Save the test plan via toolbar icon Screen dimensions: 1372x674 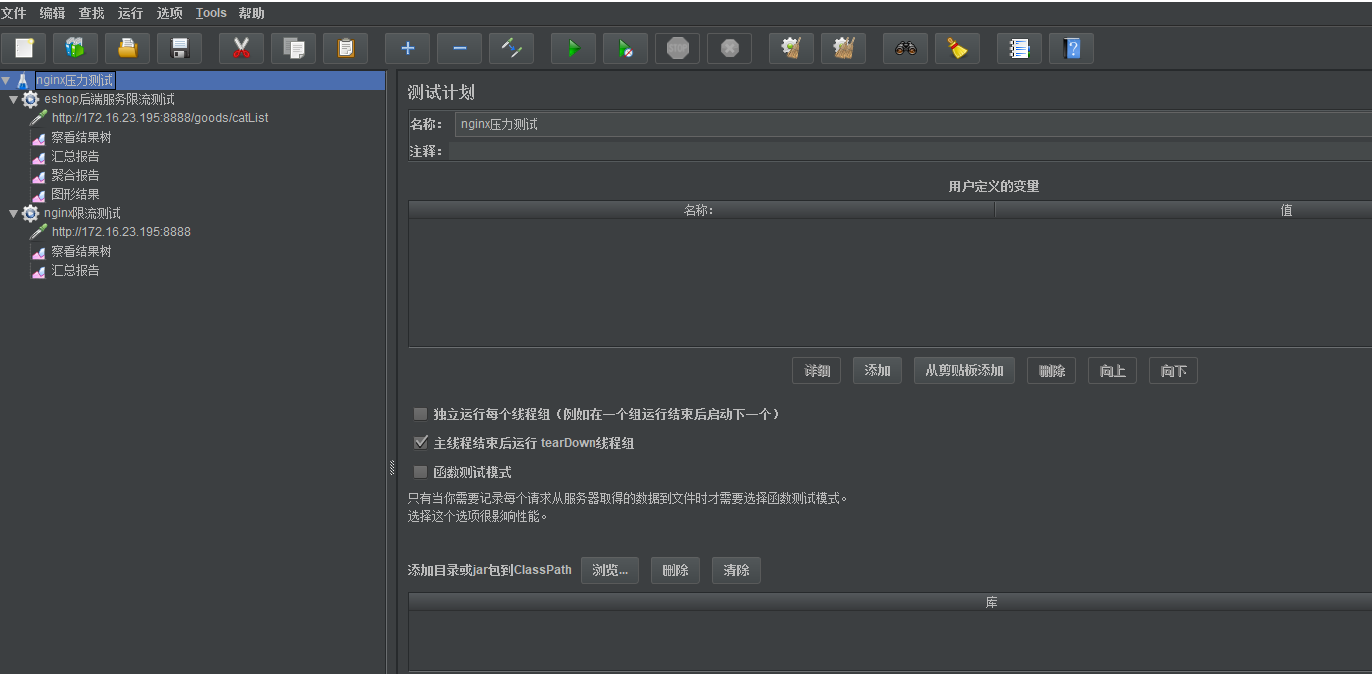[x=179, y=48]
